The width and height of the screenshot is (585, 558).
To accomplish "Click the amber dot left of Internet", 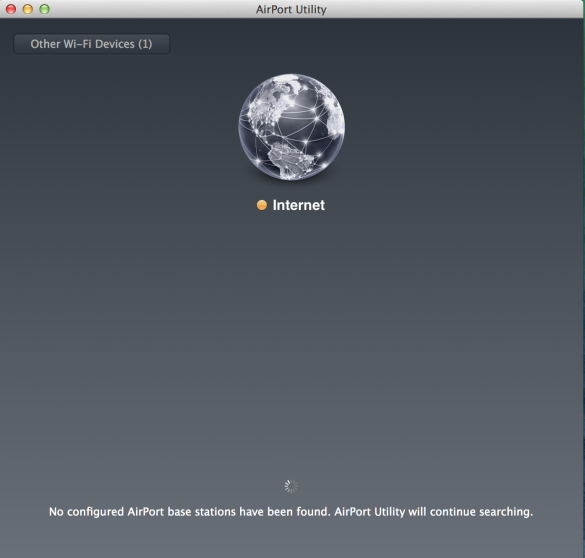I will pyautogui.click(x=262, y=205).
